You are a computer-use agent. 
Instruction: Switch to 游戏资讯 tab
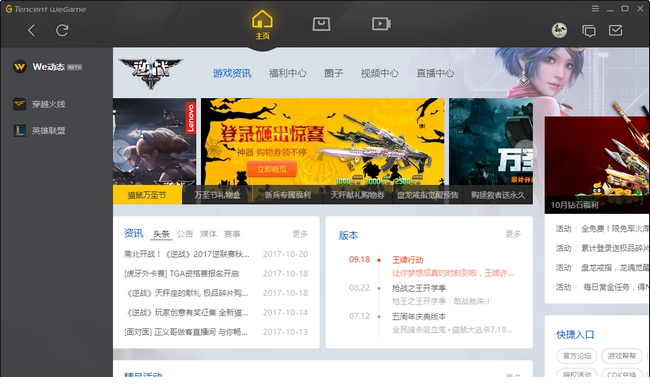tap(232, 73)
